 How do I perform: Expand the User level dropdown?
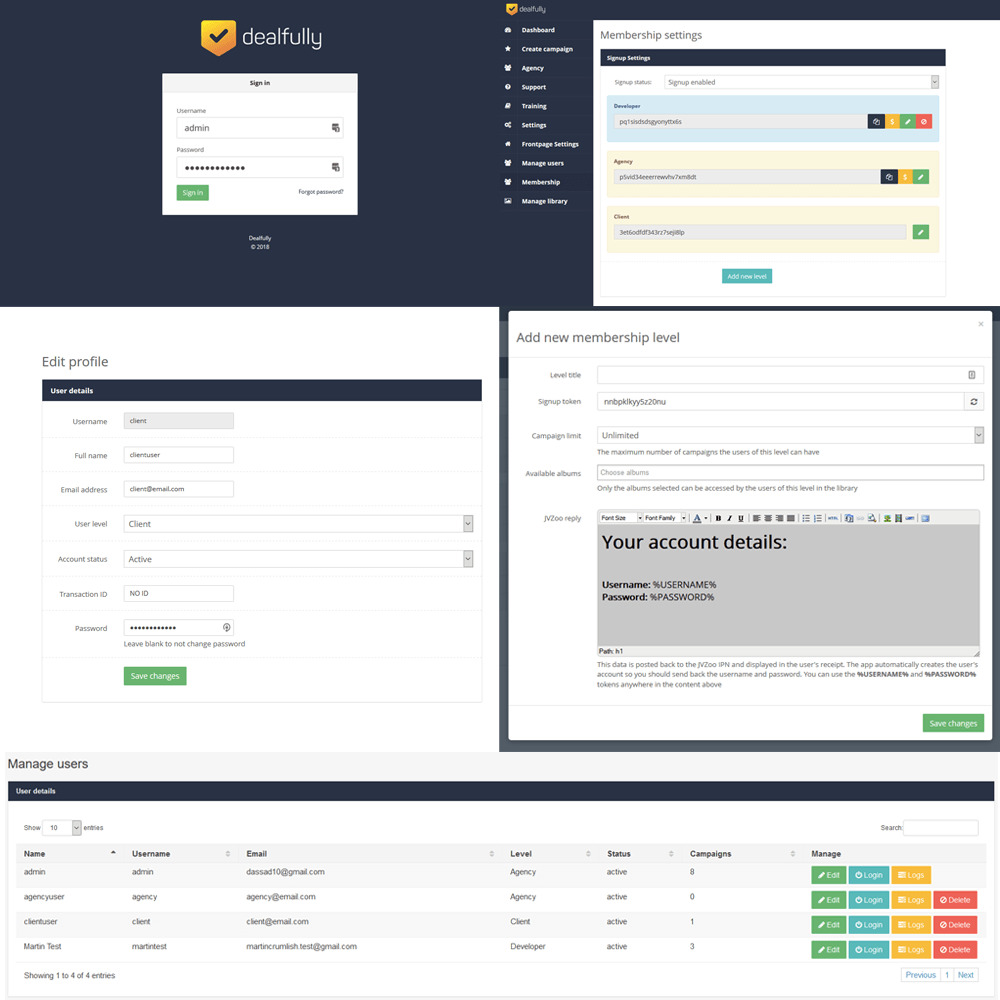[299, 524]
